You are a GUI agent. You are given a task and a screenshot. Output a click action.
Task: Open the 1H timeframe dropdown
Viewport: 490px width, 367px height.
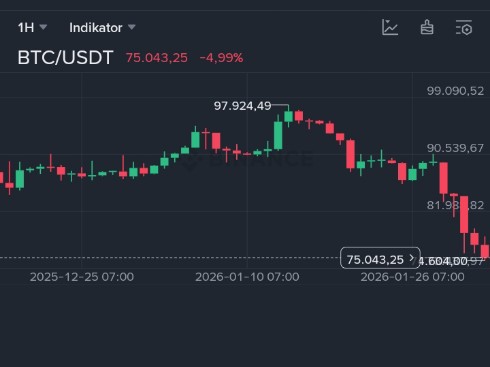click(32, 28)
